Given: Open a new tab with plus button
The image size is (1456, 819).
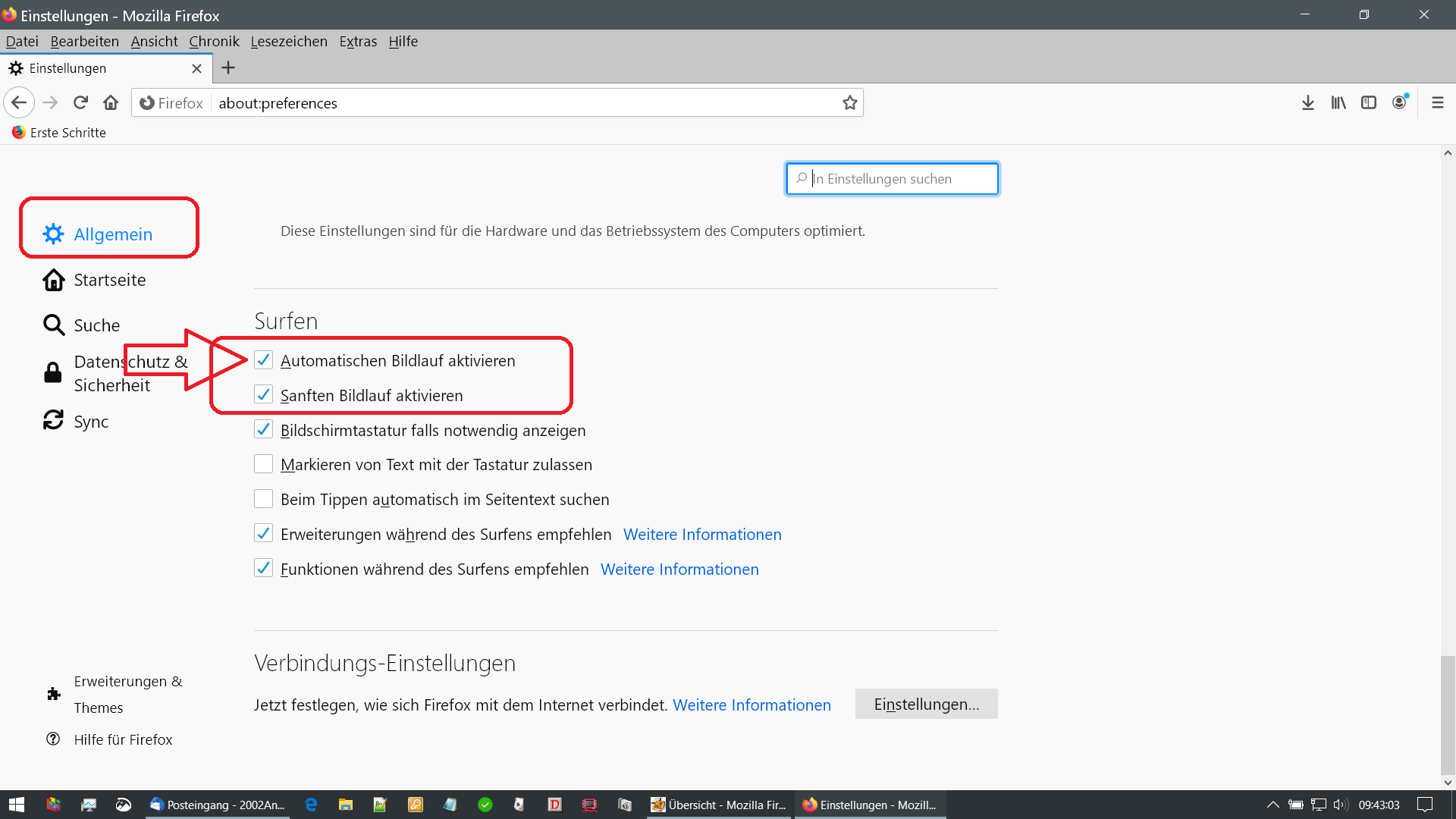Looking at the screenshot, I should click(x=227, y=68).
